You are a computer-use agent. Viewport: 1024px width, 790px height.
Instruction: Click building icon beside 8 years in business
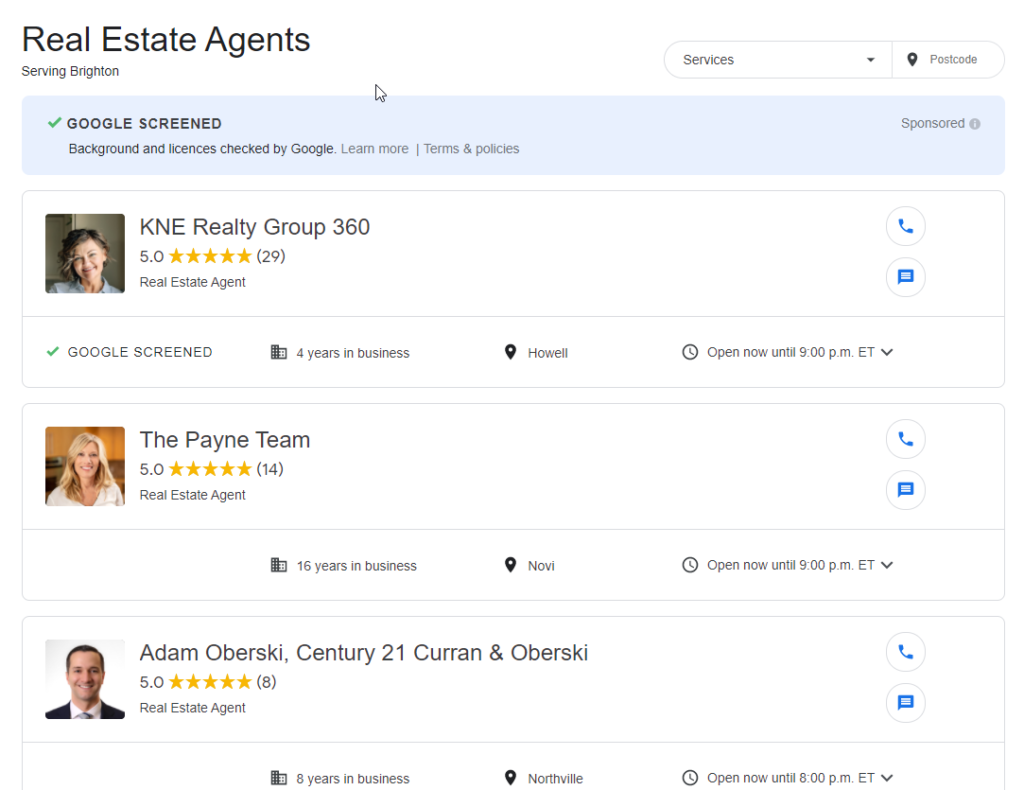click(279, 778)
